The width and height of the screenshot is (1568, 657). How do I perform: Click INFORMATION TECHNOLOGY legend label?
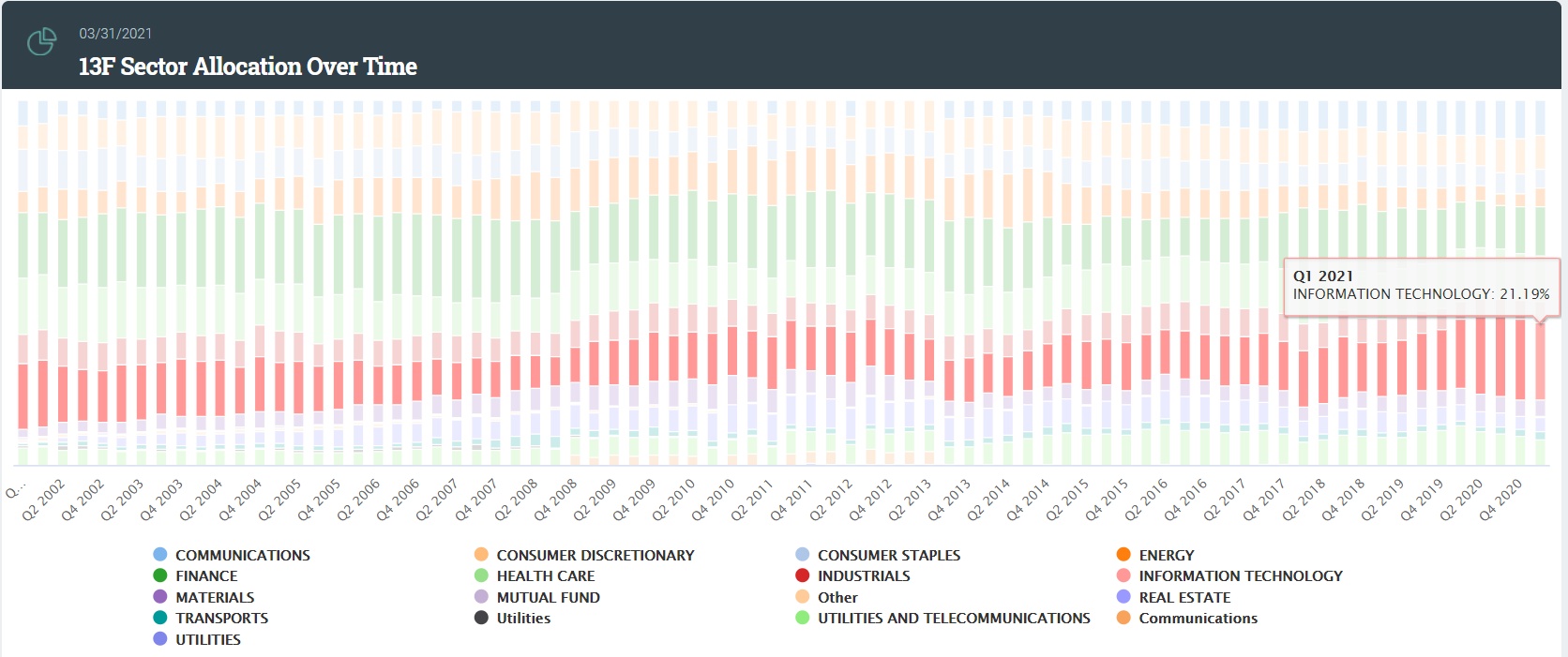[x=1241, y=575]
